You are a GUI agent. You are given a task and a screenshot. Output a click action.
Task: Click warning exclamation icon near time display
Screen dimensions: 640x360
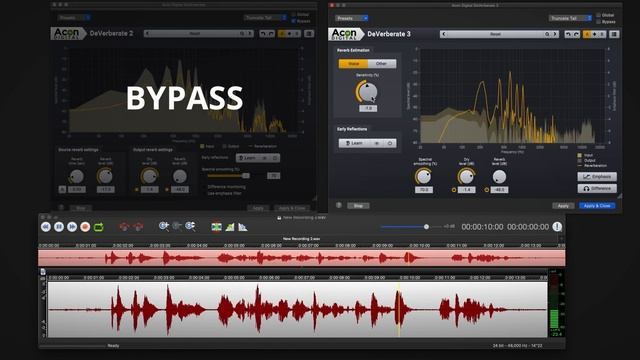[x=557, y=227]
